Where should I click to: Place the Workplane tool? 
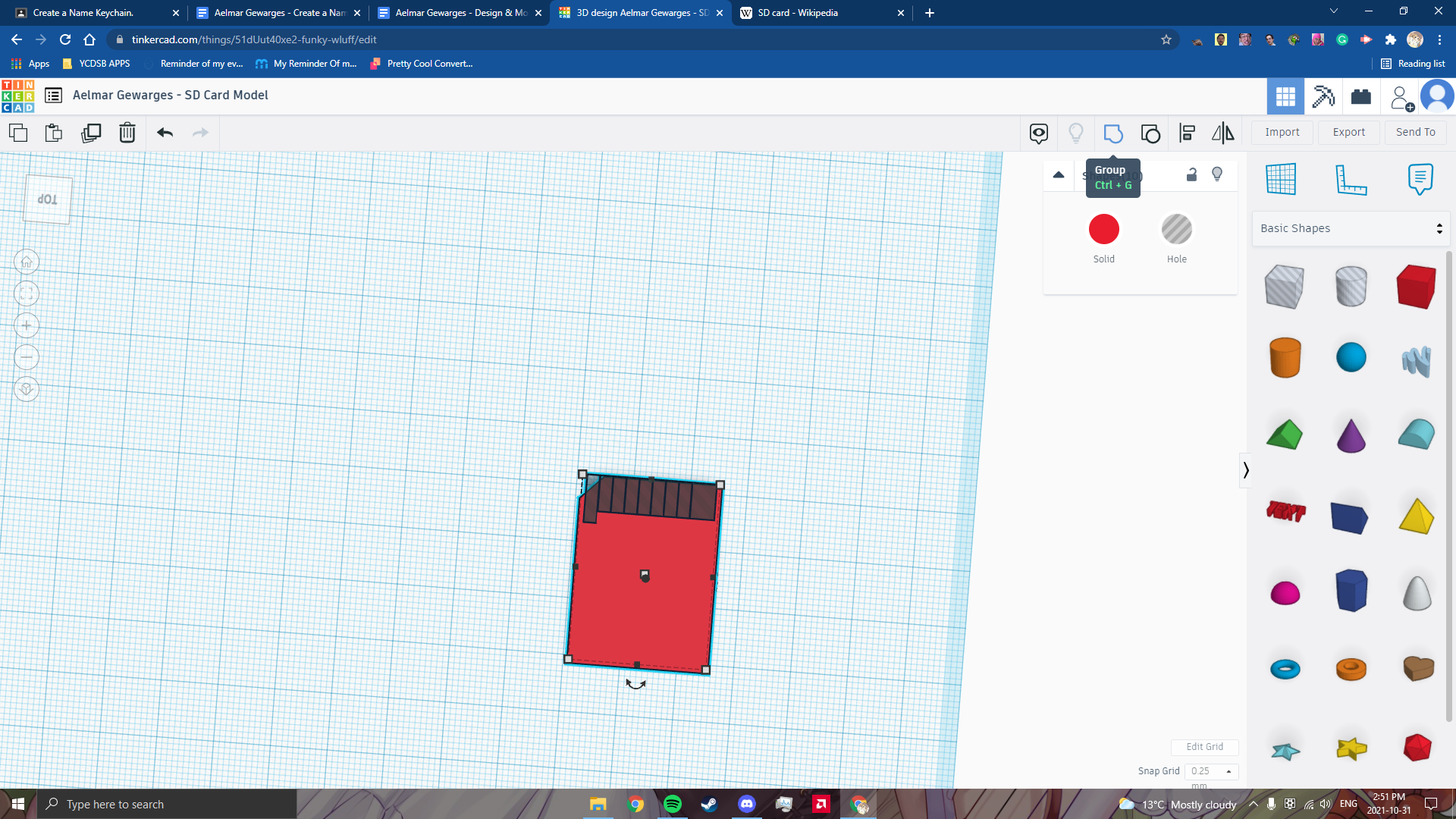point(1281,179)
